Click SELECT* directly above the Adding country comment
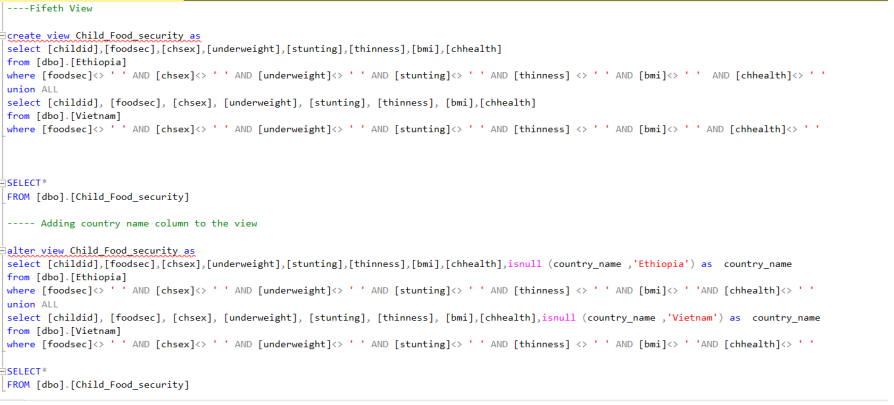This screenshot has width=894, height=405. pos(27,183)
